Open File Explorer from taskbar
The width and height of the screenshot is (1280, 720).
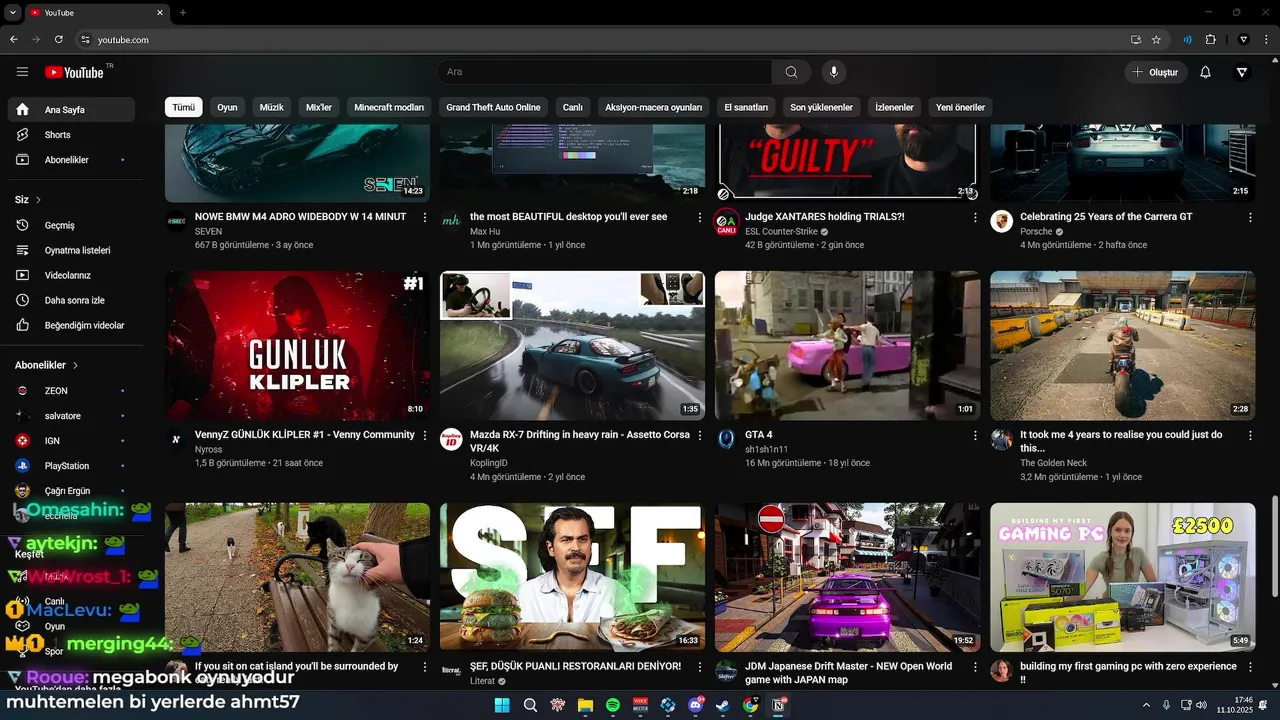pyautogui.click(x=585, y=705)
